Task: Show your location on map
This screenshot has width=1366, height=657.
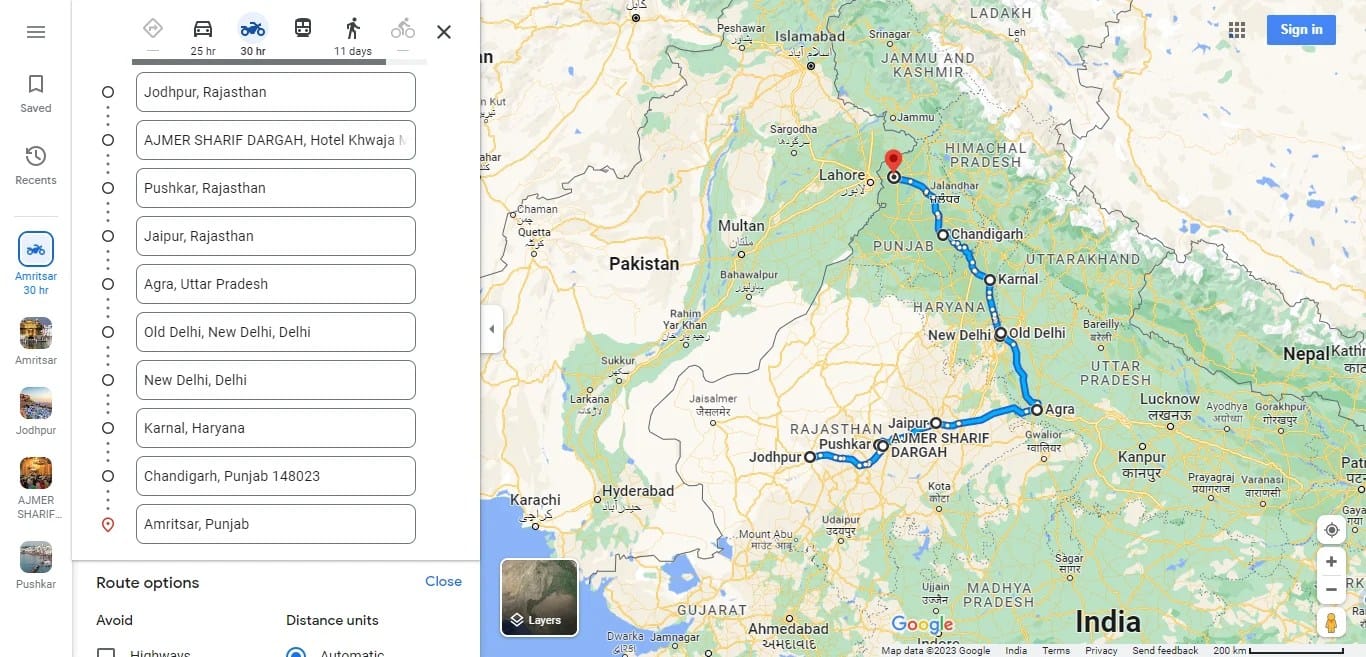Action: coord(1331,530)
